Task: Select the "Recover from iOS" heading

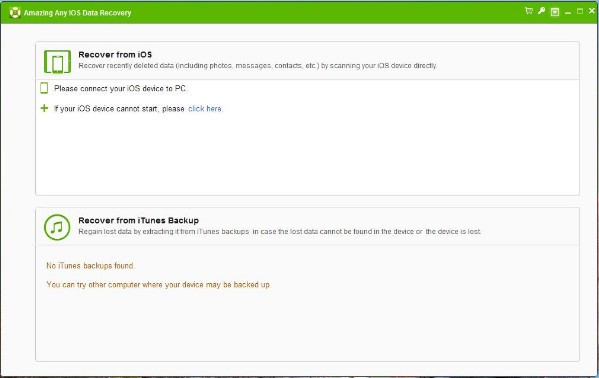Action: 115,54
